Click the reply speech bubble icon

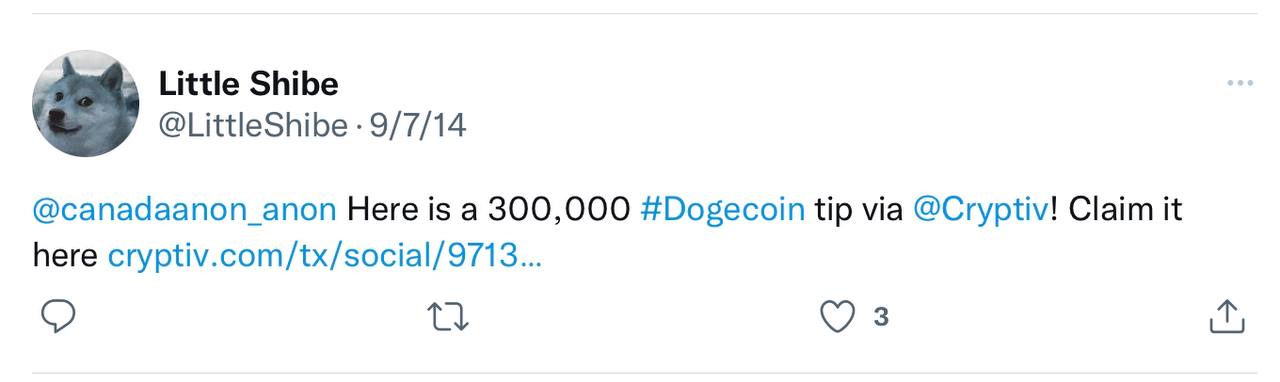click(x=58, y=317)
